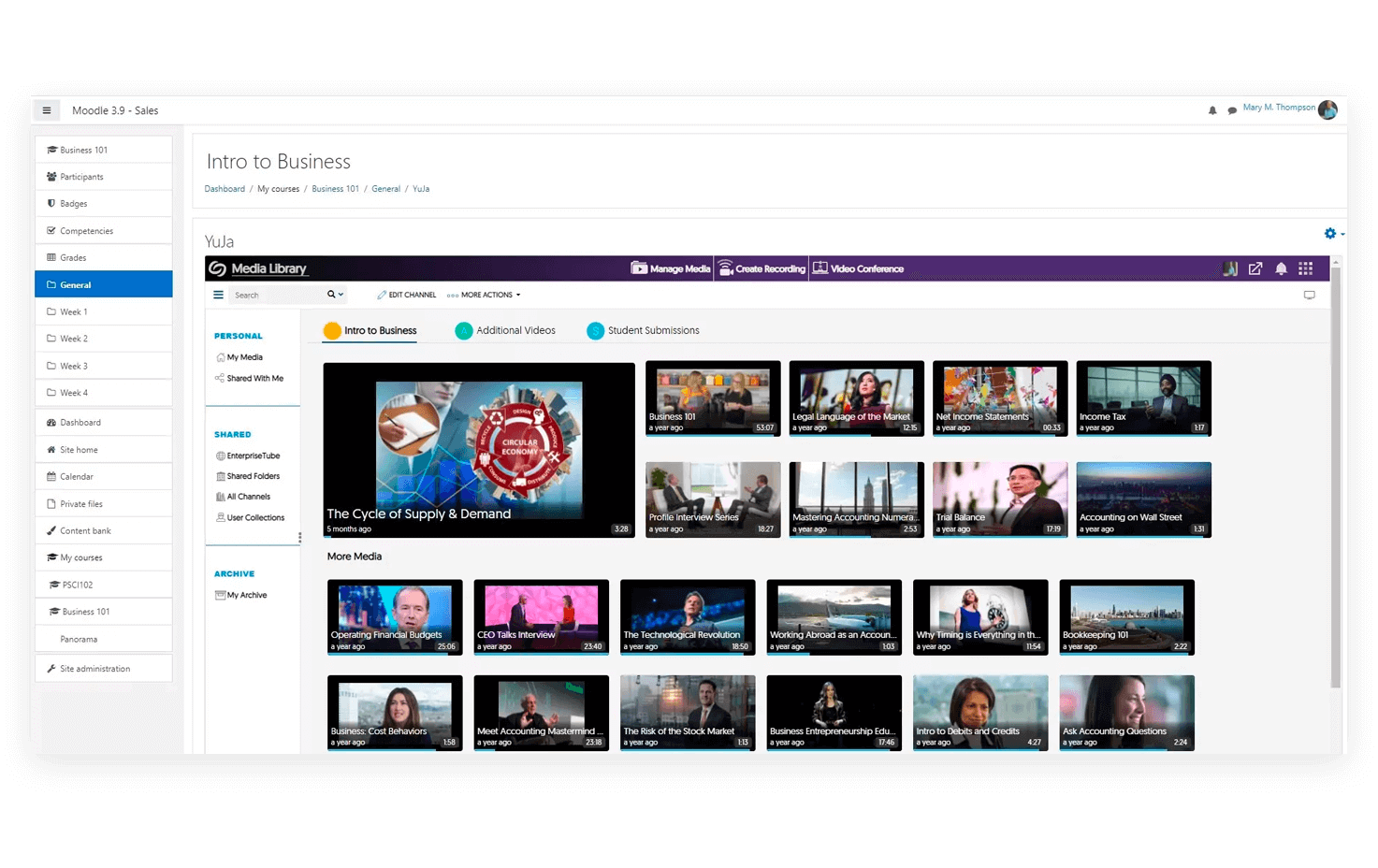Open Operating Financial Budgets video

click(395, 617)
